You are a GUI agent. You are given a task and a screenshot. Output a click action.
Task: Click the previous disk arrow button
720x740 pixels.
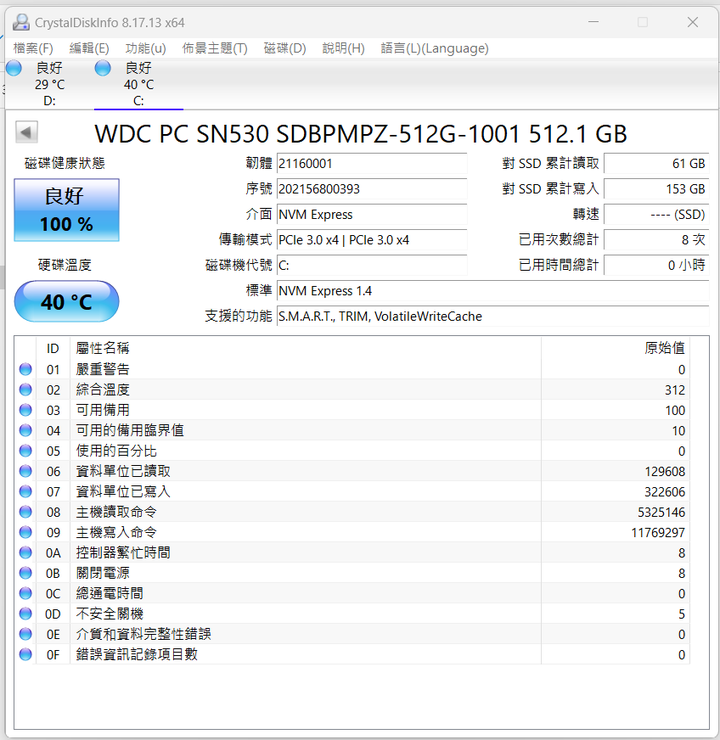pyautogui.click(x=26, y=132)
